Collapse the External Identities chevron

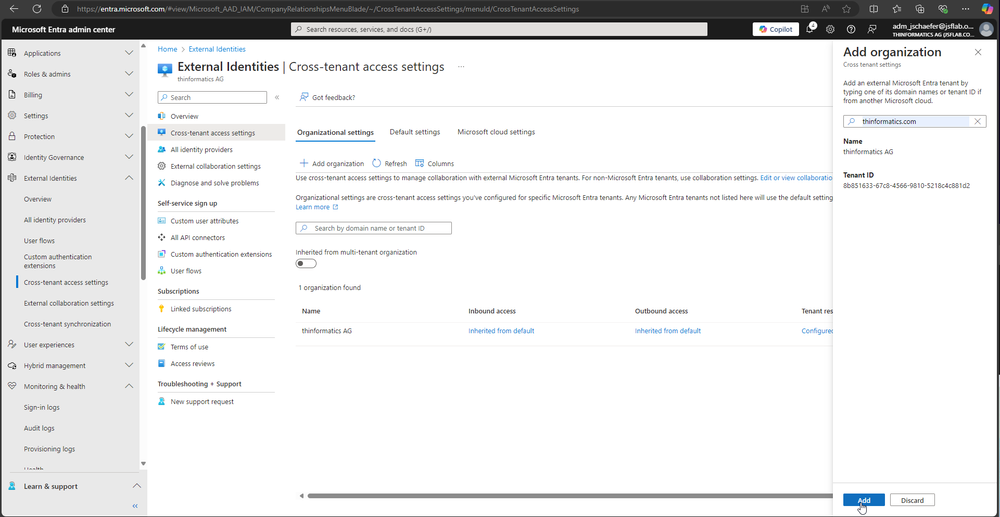coord(129,178)
